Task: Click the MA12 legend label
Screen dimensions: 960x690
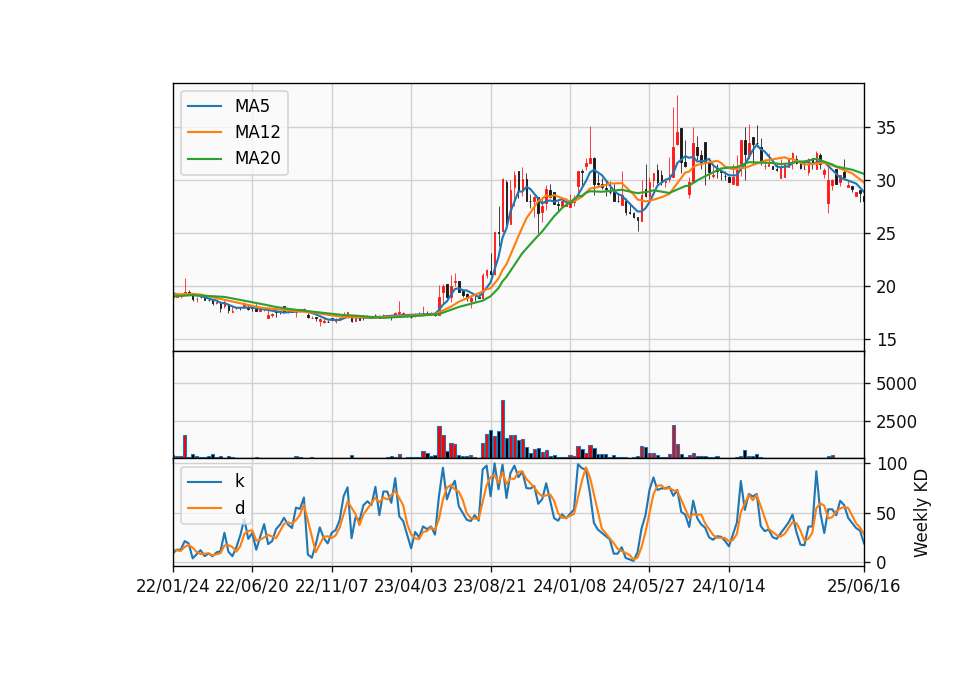Action: pos(257,132)
